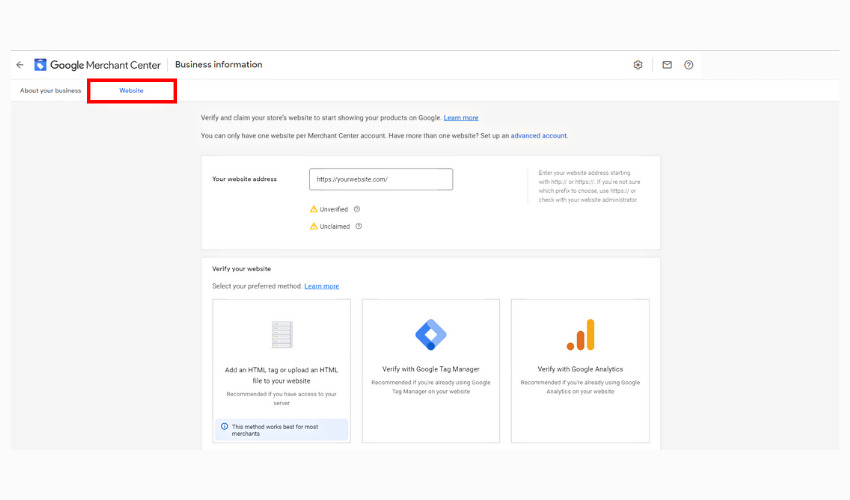850x500 pixels.
Task: Click the website address prefix hint text
Action: pyautogui.click(x=589, y=186)
